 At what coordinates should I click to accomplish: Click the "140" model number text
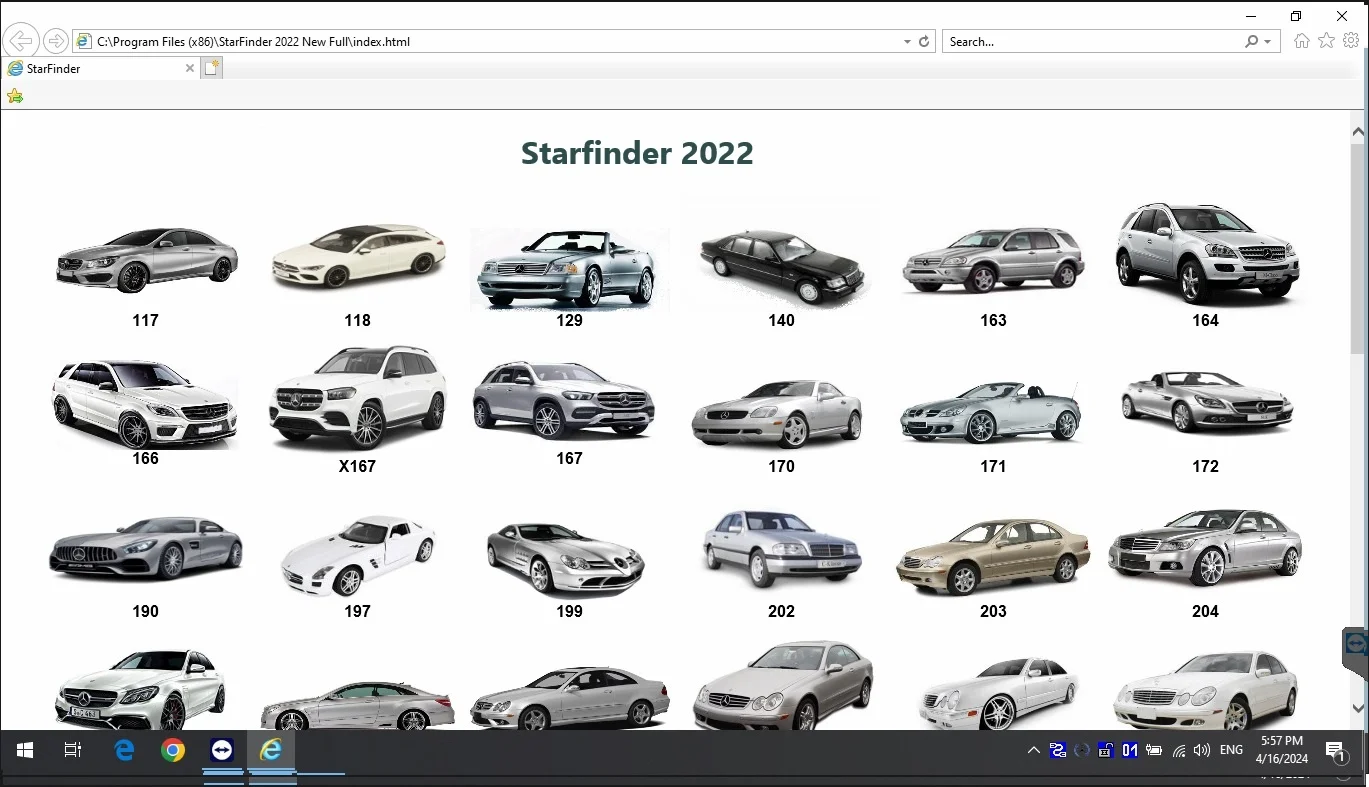point(781,320)
